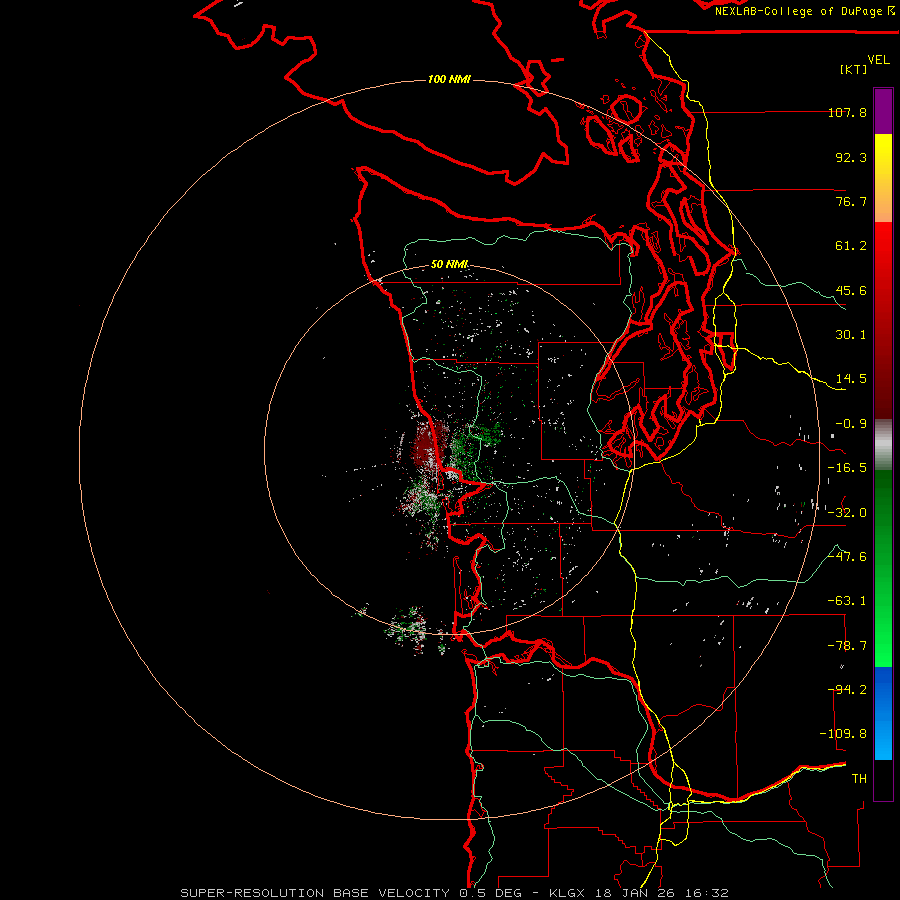The width and height of the screenshot is (900, 900).
Task: Click the VEL legend title
Action: pyautogui.click(x=878, y=60)
